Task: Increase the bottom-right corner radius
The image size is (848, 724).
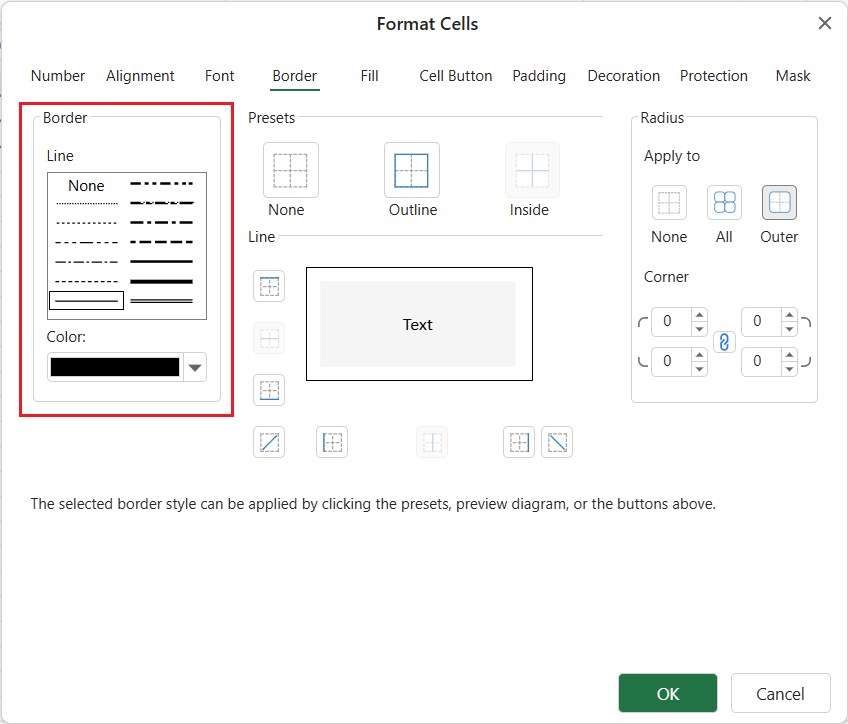Action: [790, 355]
